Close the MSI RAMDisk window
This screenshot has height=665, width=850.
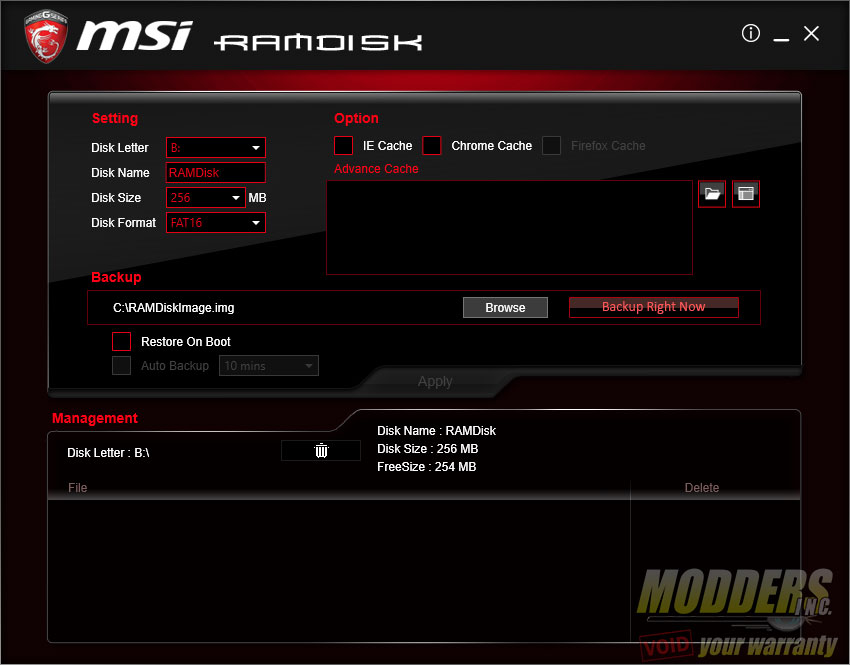click(x=811, y=34)
